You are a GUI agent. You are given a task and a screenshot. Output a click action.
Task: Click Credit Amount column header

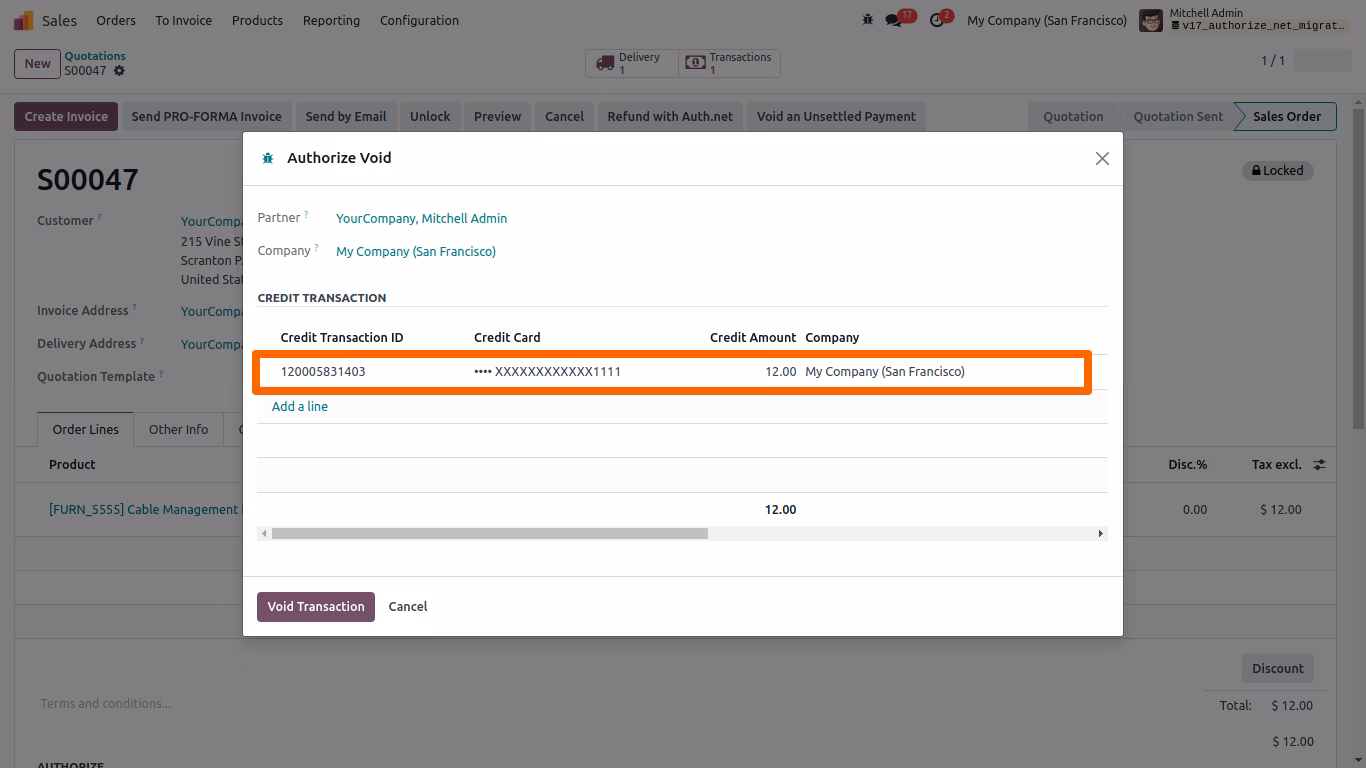point(753,338)
